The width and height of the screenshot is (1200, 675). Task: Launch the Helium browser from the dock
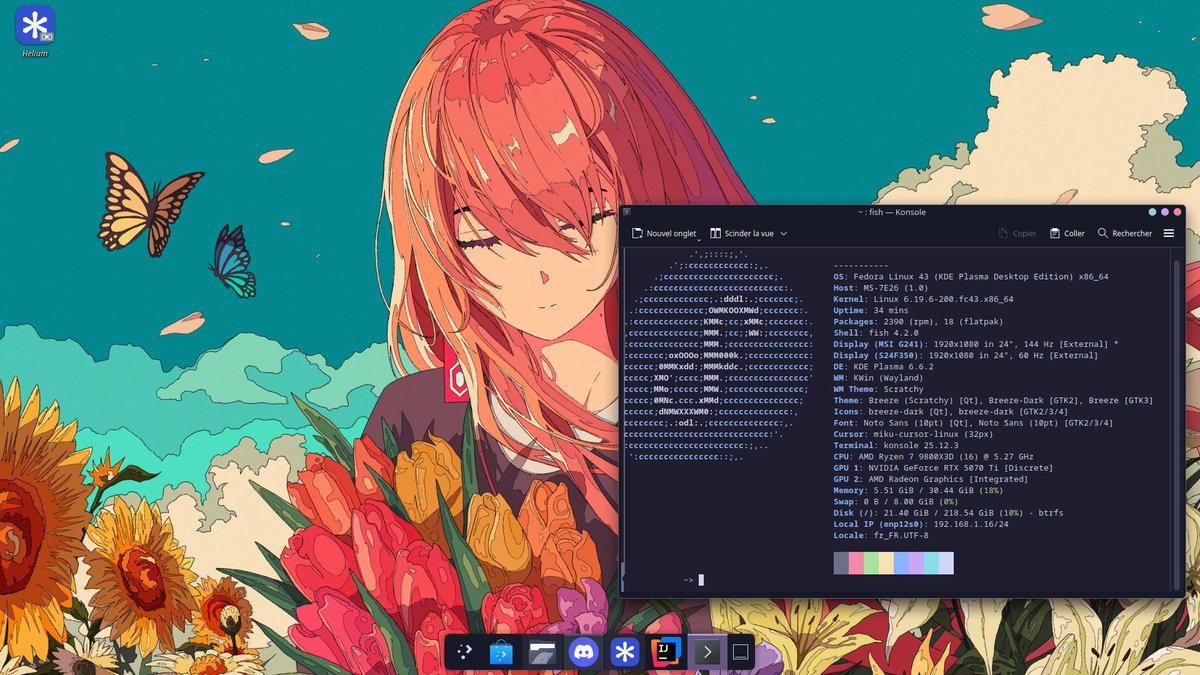[x=625, y=653]
